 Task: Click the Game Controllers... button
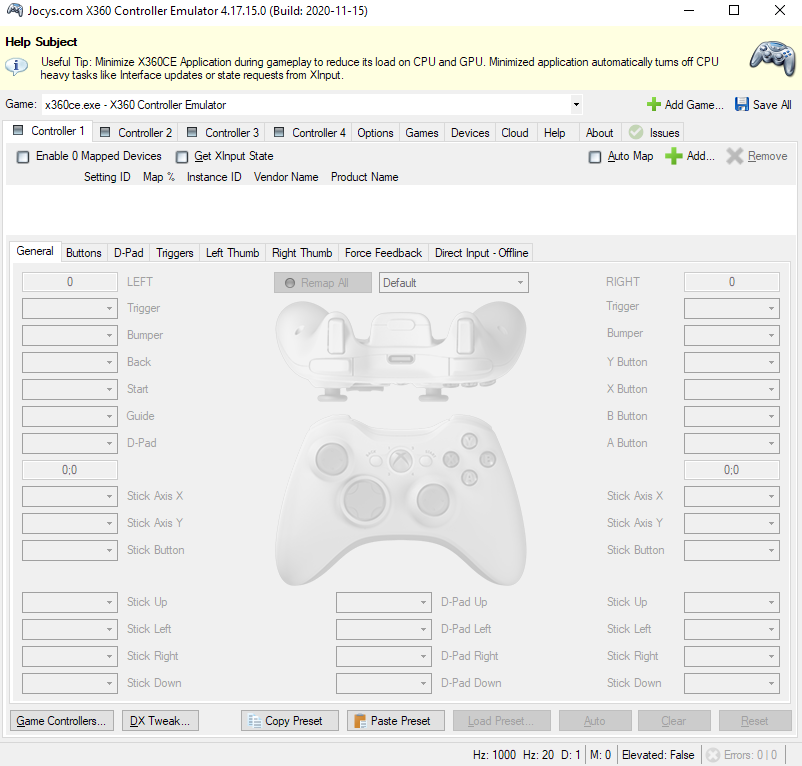pos(62,720)
